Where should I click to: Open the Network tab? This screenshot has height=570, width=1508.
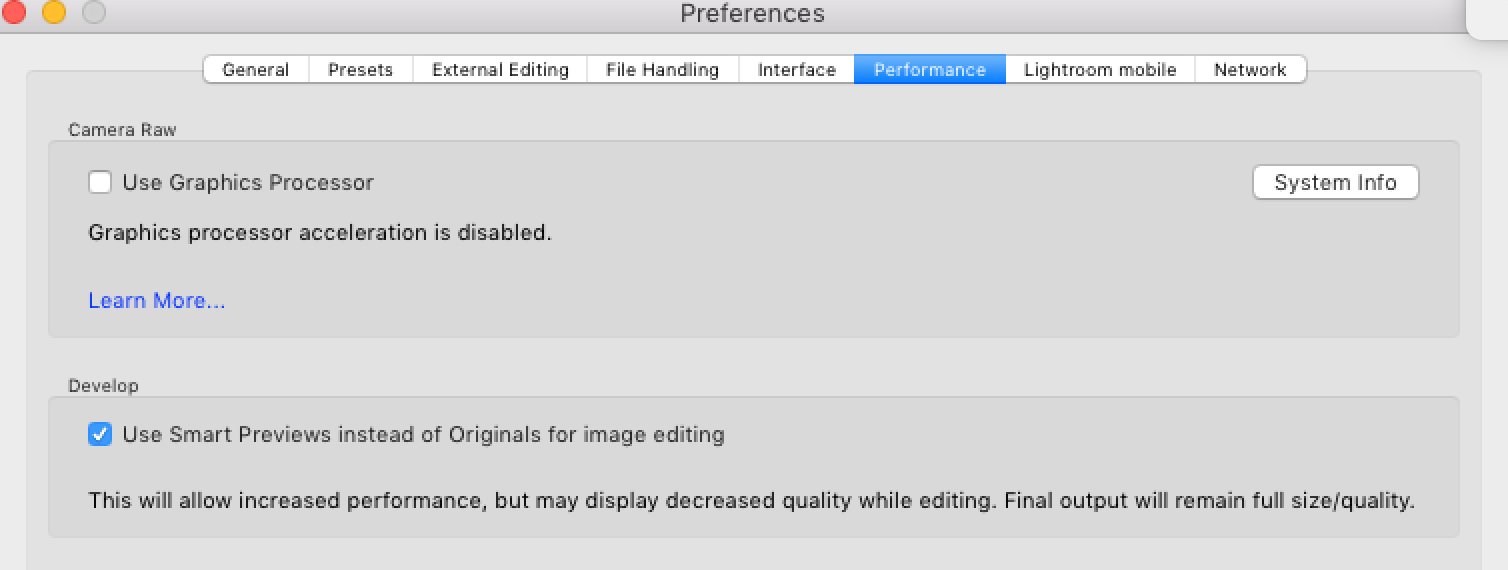point(1250,70)
